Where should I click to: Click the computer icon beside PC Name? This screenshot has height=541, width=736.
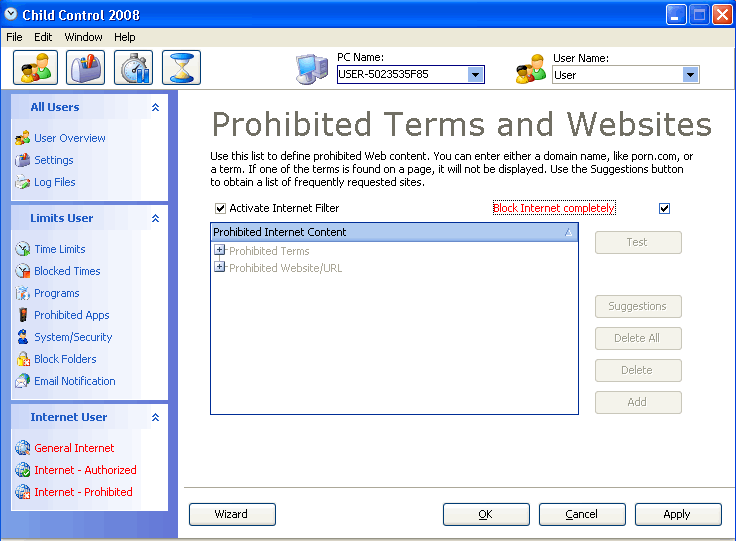pyautogui.click(x=312, y=69)
